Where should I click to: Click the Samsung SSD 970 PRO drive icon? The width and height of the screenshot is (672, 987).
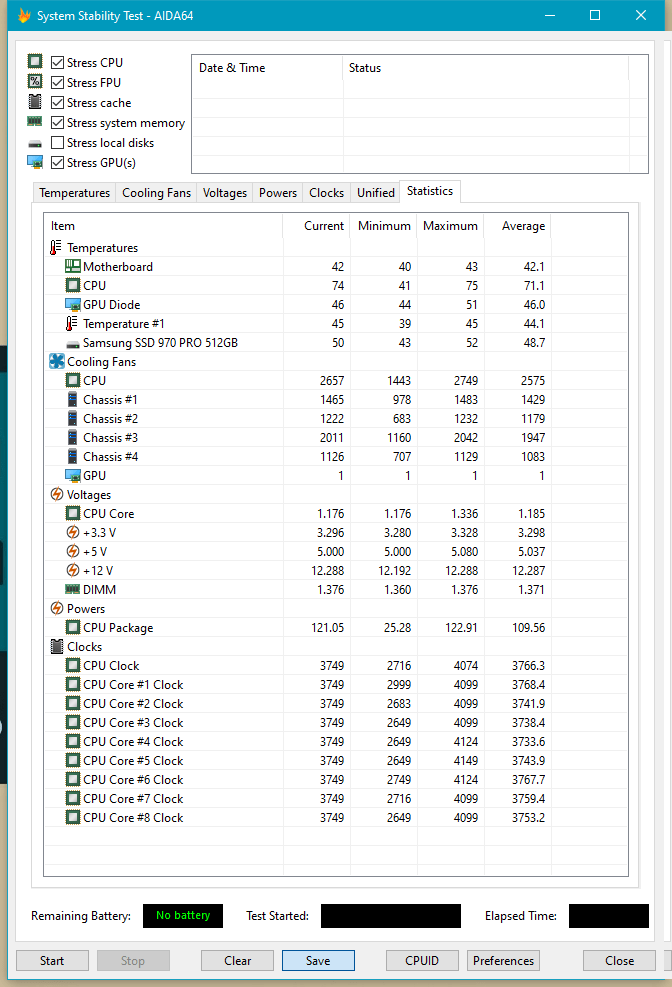(73, 344)
